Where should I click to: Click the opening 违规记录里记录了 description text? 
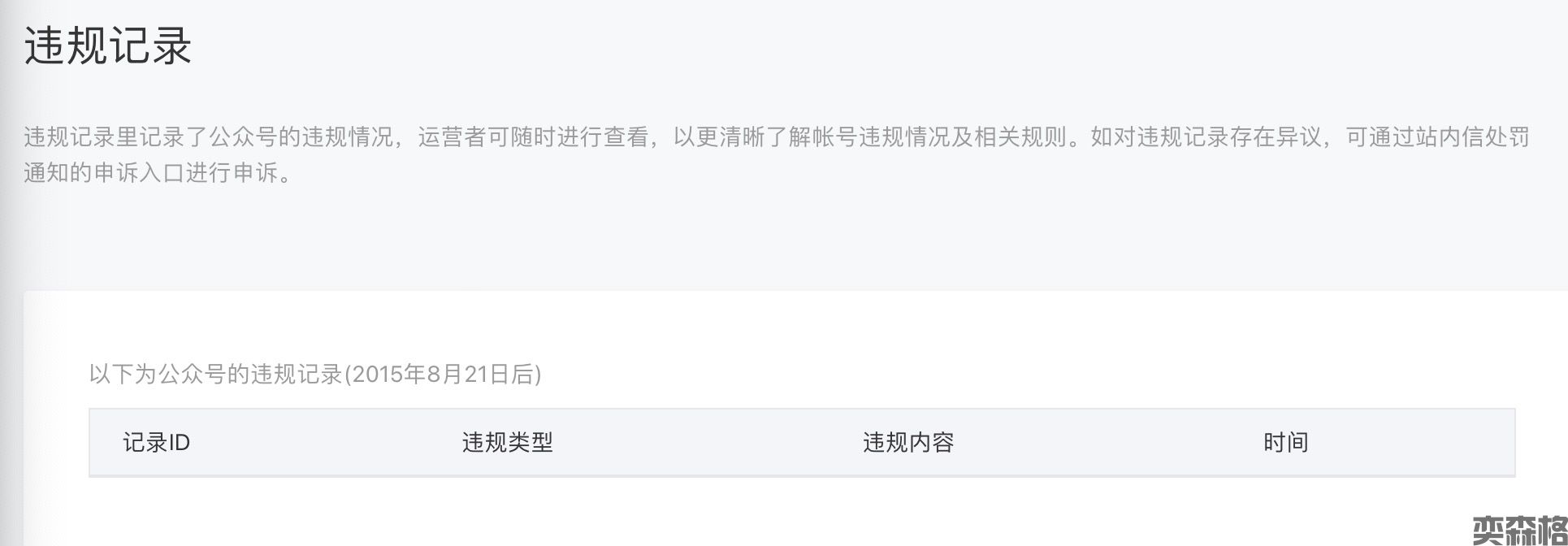click(116, 137)
